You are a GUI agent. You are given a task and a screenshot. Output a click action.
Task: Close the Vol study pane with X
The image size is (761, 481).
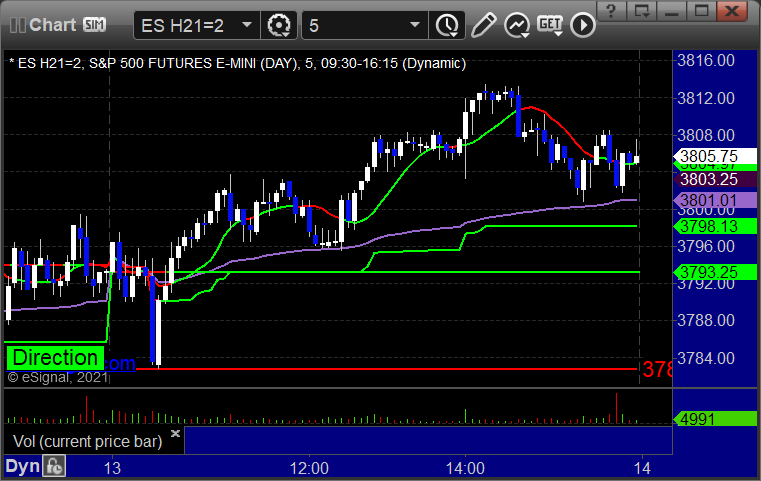(175, 433)
